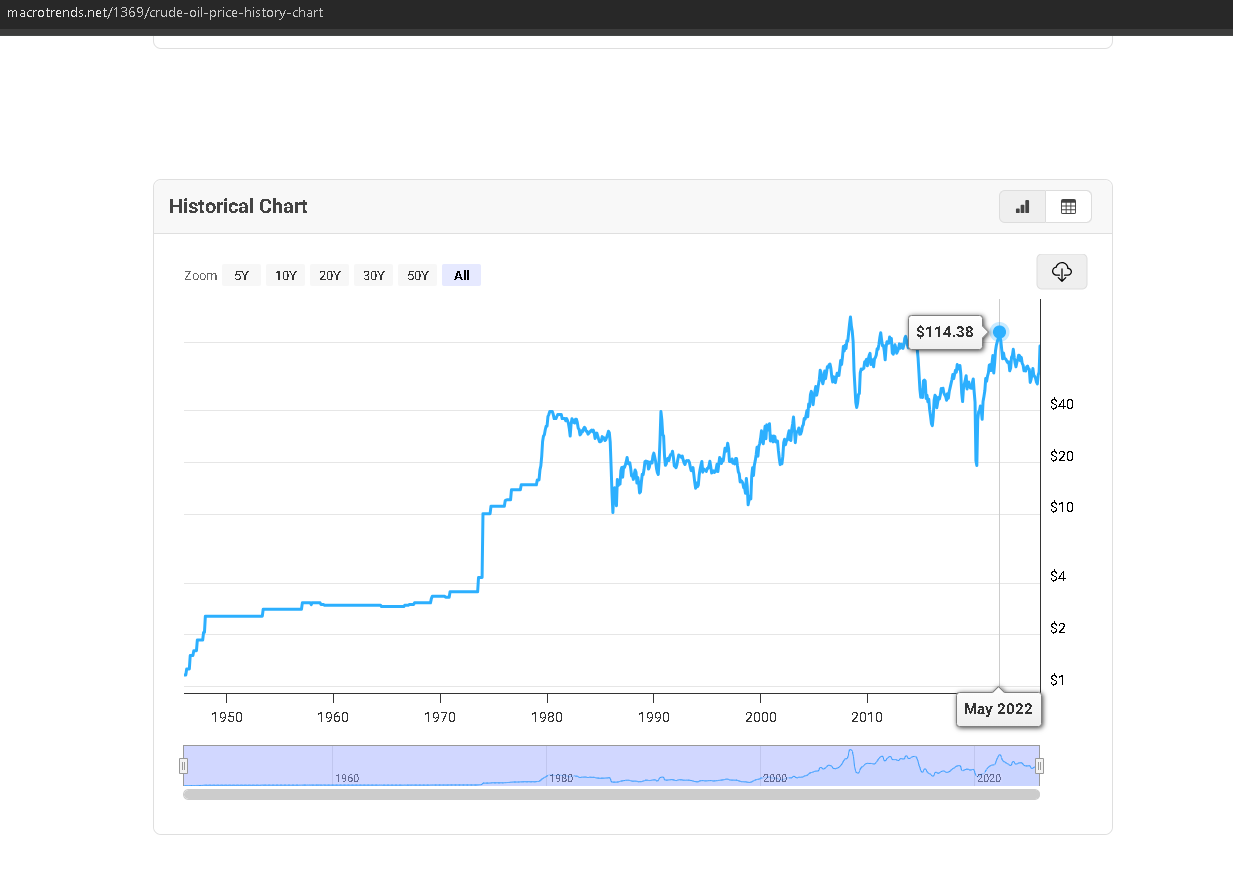Click the 1970 x-axis label
1233x875 pixels.
pos(440,717)
